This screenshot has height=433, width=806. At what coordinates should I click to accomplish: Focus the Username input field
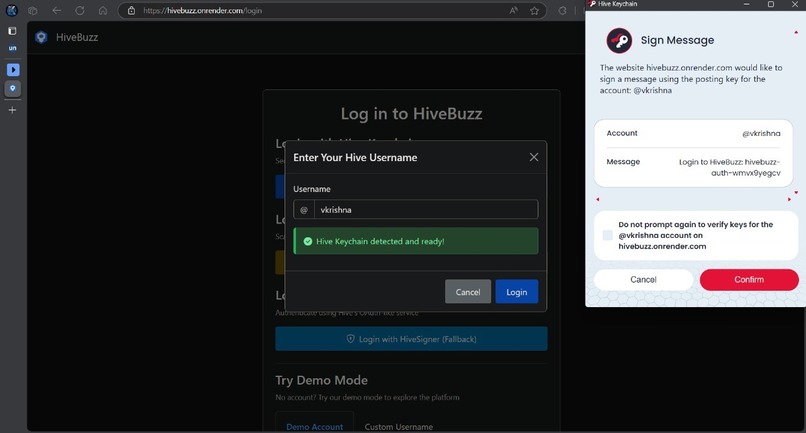click(x=426, y=210)
